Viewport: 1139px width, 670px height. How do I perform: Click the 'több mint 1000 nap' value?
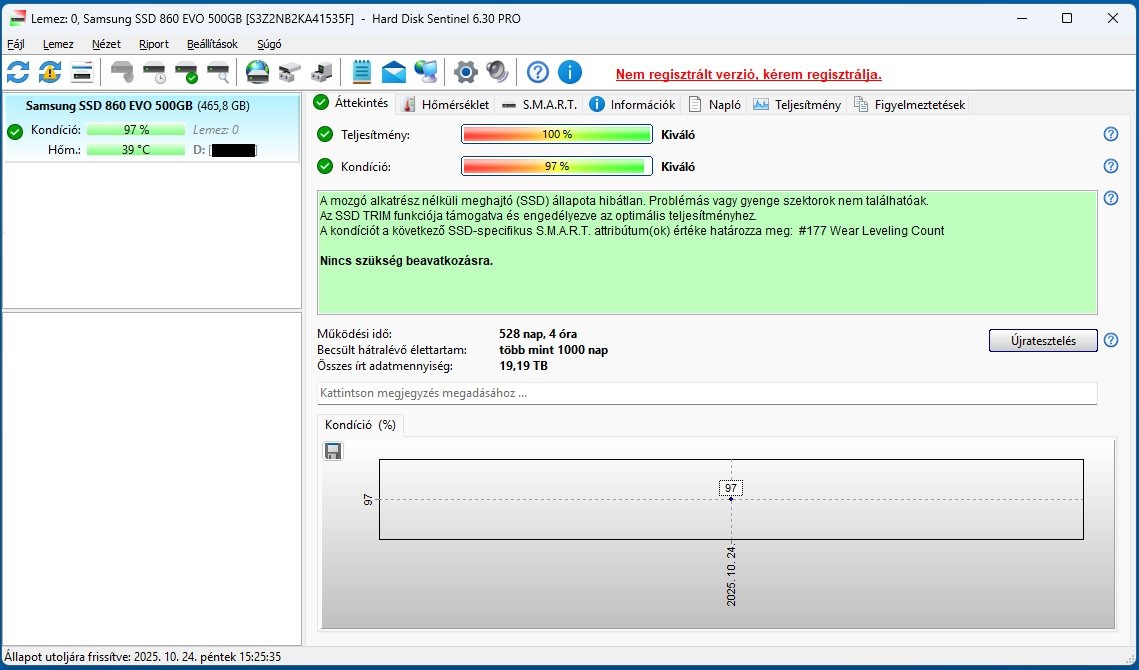click(554, 350)
